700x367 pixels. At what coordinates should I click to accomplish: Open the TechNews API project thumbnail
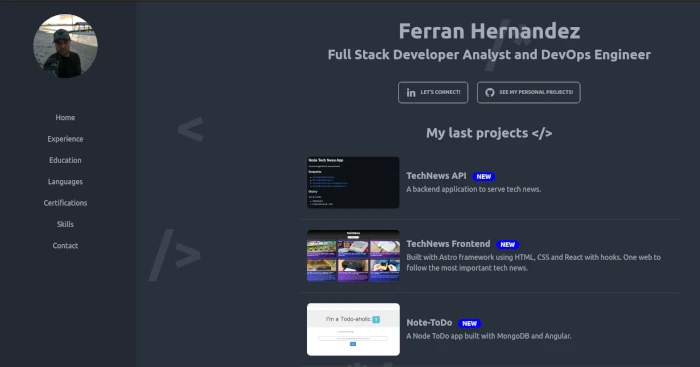click(353, 182)
